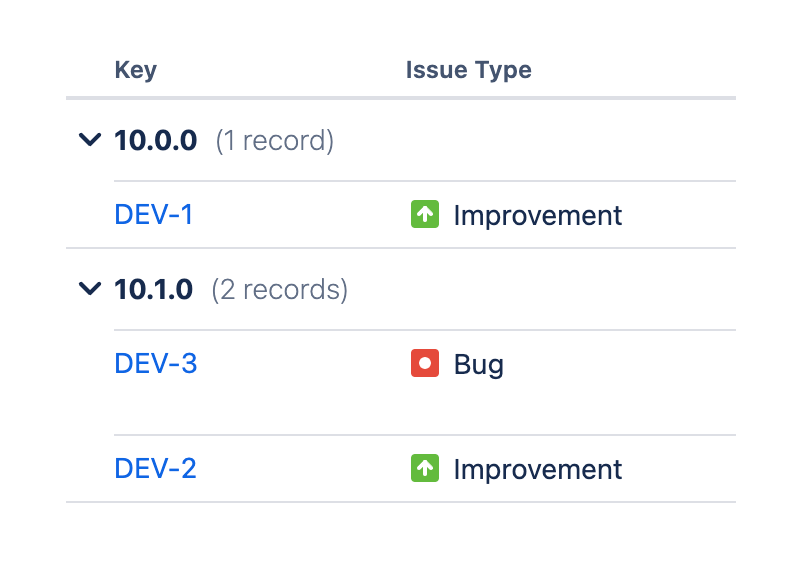Sort by the Key column header
Screen dimensions: 800x575
pyautogui.click(x=136, y=70)
